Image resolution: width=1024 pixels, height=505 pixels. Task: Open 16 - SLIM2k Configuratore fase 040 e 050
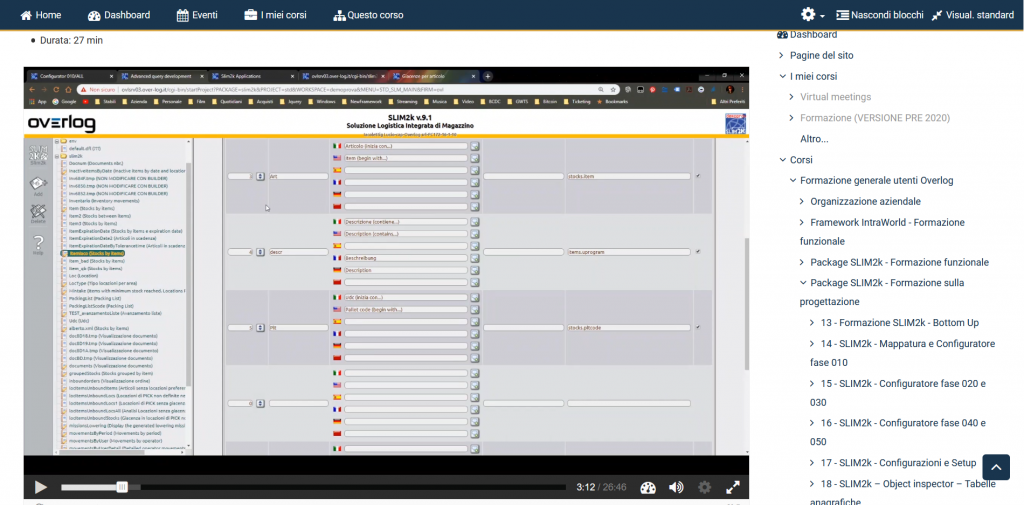[x=897, y=432]
